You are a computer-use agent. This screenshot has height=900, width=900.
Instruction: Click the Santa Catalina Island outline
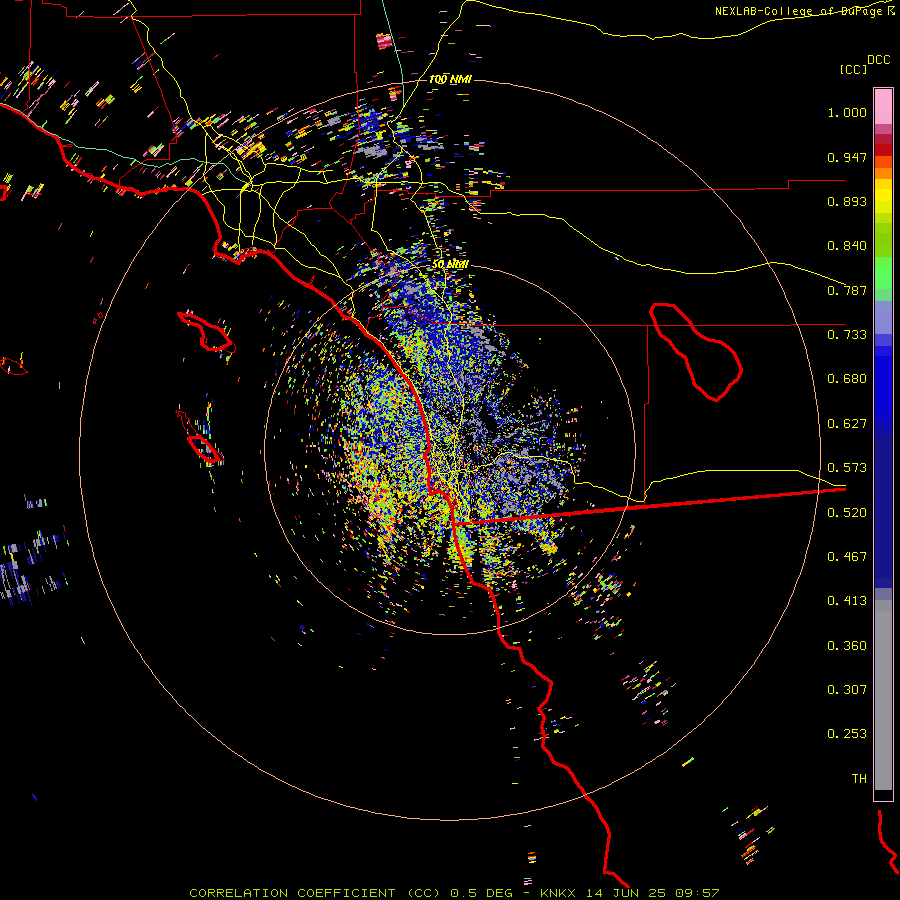click(x=207, y=332)
